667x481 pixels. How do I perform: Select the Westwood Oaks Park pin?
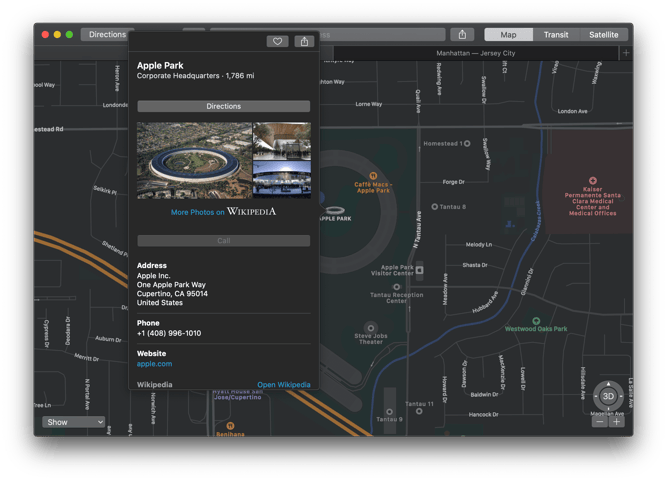click(536, 321)
